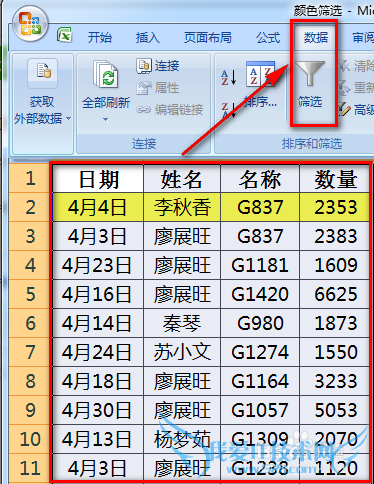Select cell with value 1873
The width and height of the screenshot is (374, 484).
coord(335,323)
